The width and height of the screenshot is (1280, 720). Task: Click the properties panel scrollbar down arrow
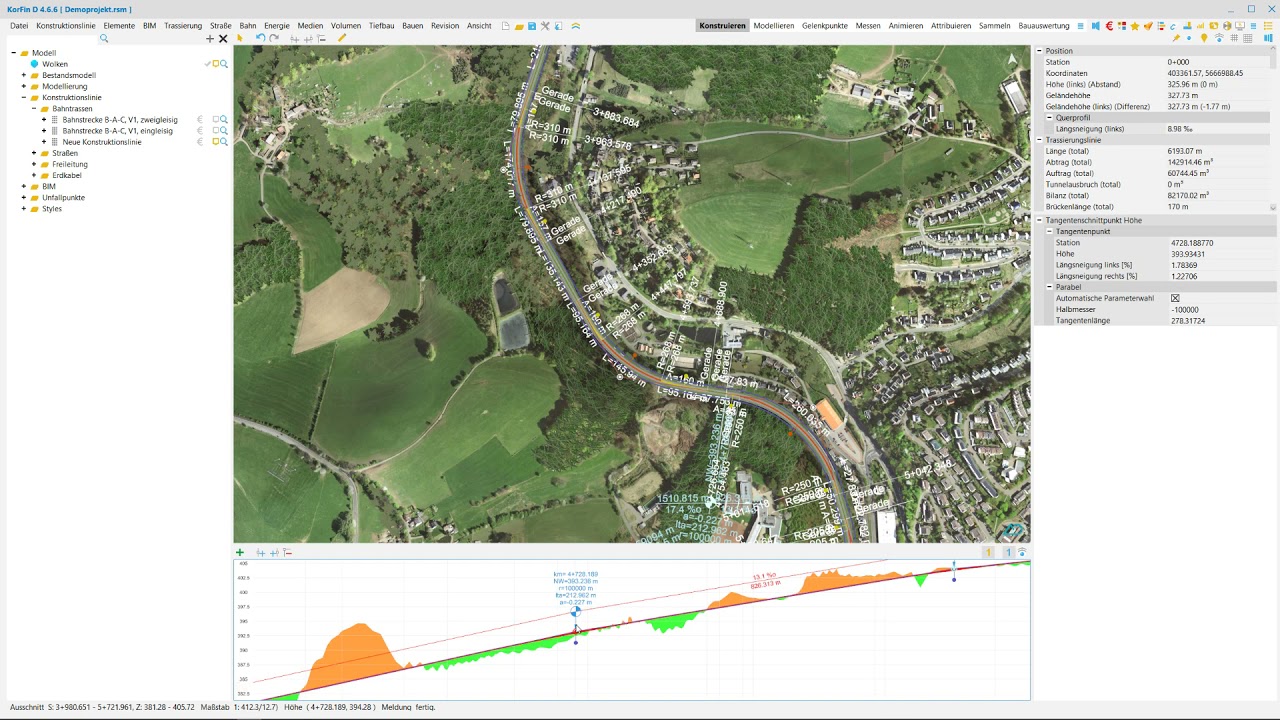point(1273,208)
